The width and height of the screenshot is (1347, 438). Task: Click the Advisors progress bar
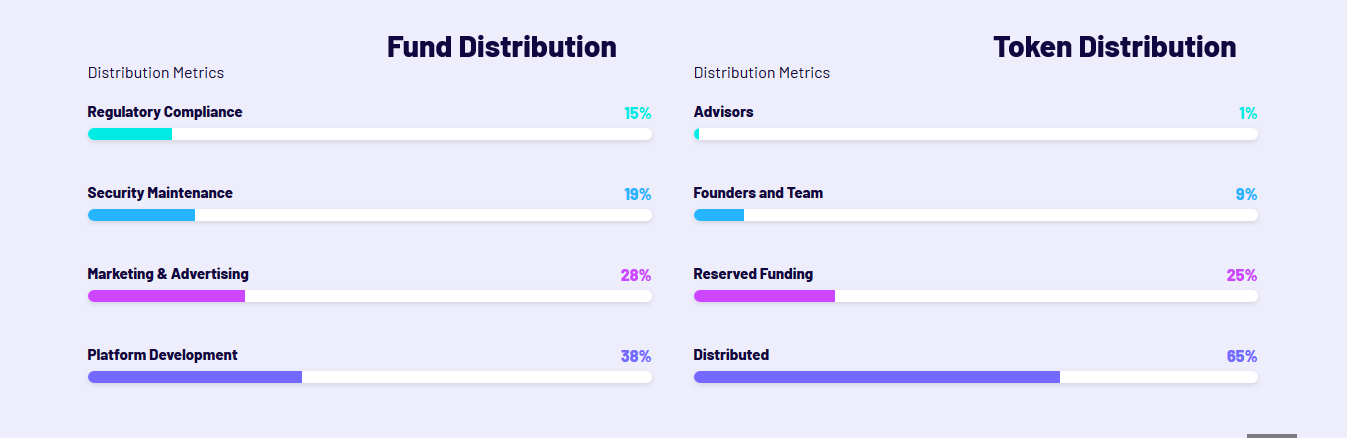pos(975,134)
